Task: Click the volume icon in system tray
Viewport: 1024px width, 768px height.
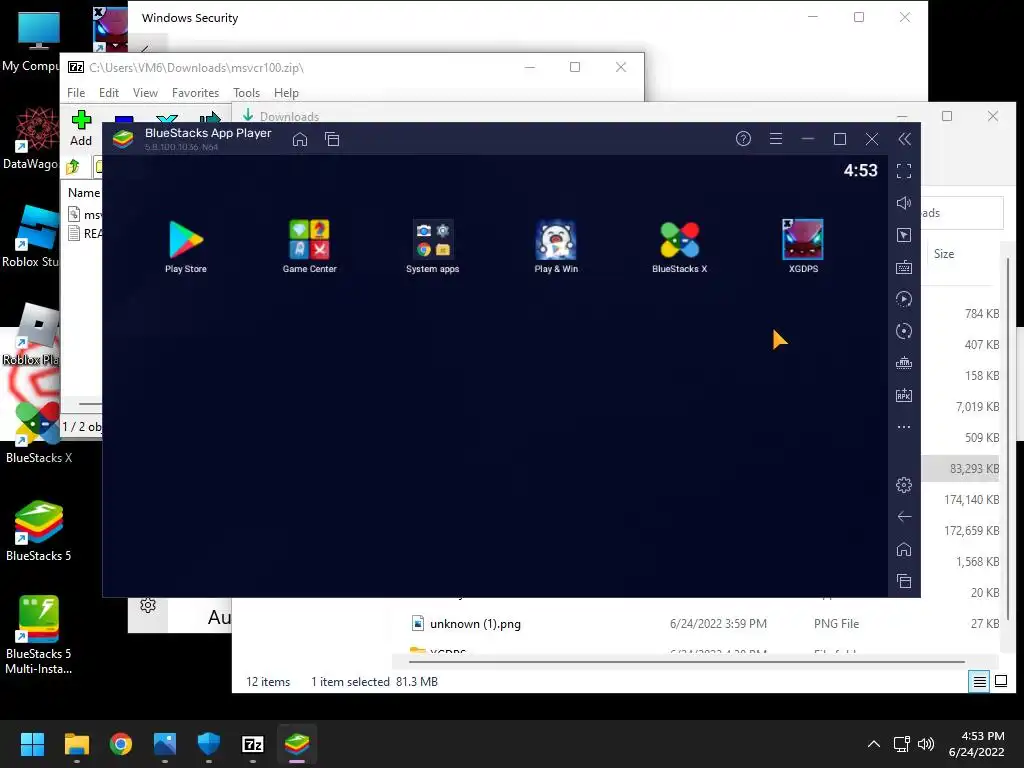Action: [x=925, y=744]
